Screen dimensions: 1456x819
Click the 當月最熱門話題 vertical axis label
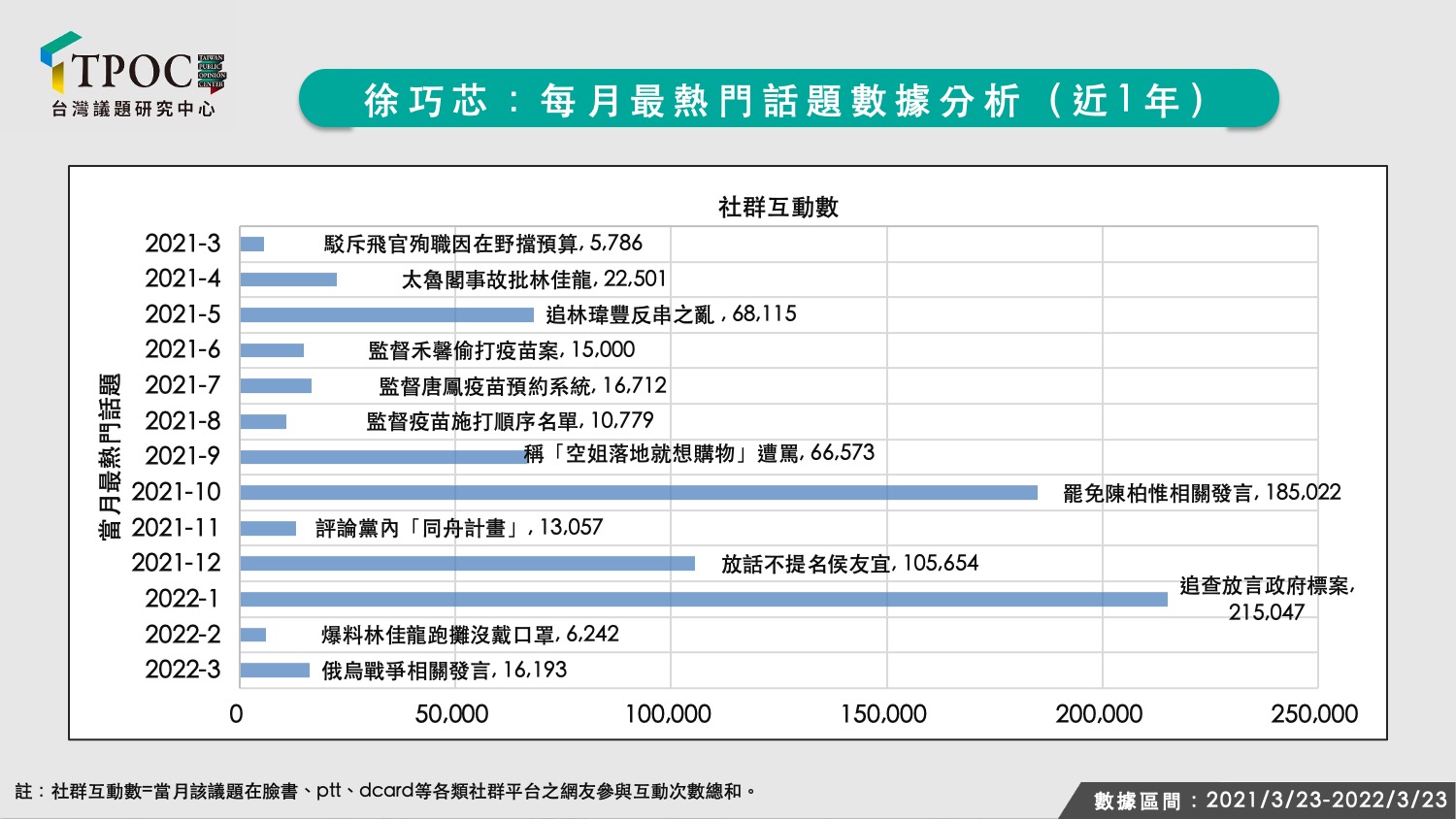tap(111, 456)
